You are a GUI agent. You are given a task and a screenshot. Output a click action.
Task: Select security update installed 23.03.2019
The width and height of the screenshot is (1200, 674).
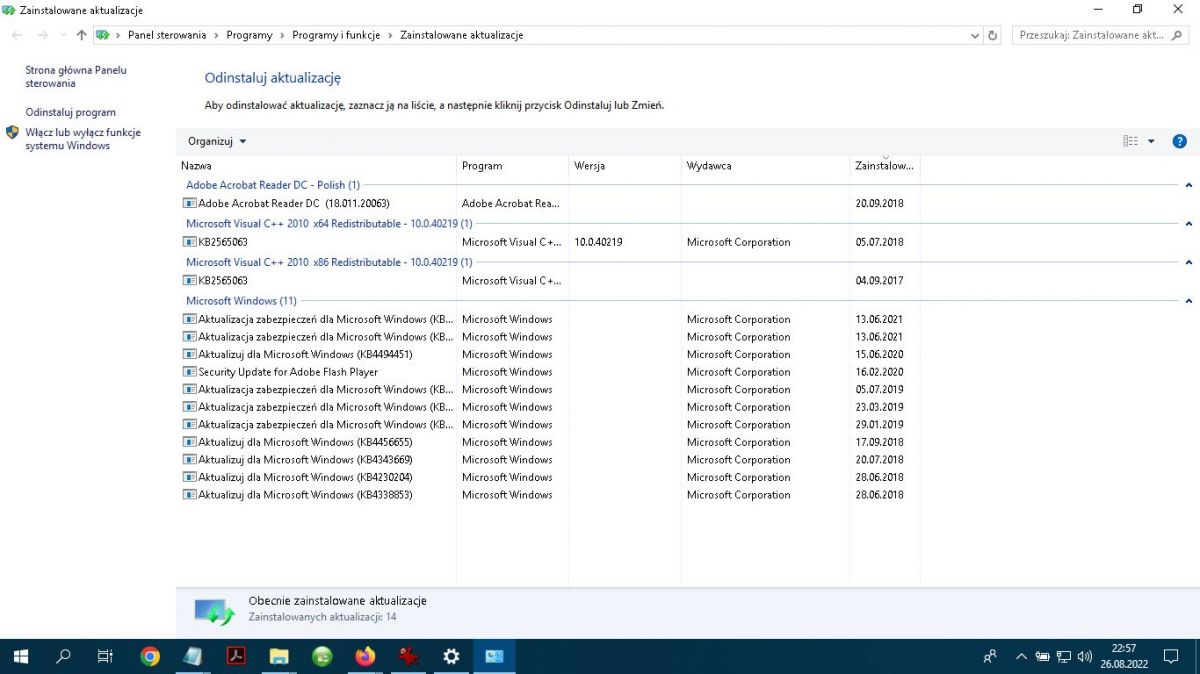pyautogui.click(x=548, y=407)
